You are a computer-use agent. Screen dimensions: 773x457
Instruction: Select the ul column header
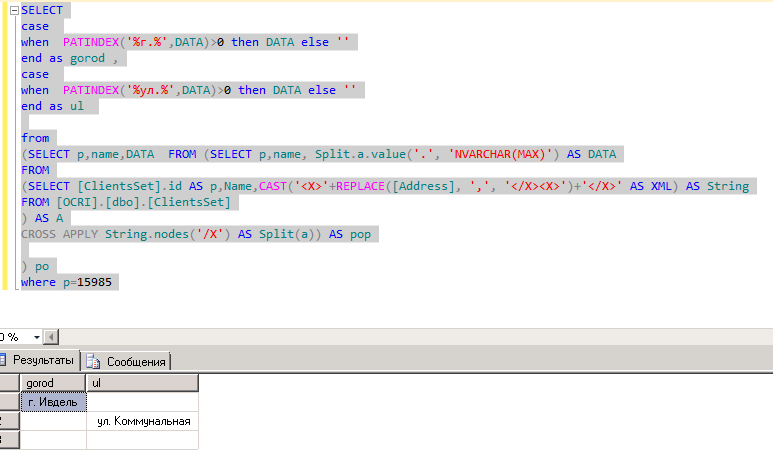pos(142,383)
